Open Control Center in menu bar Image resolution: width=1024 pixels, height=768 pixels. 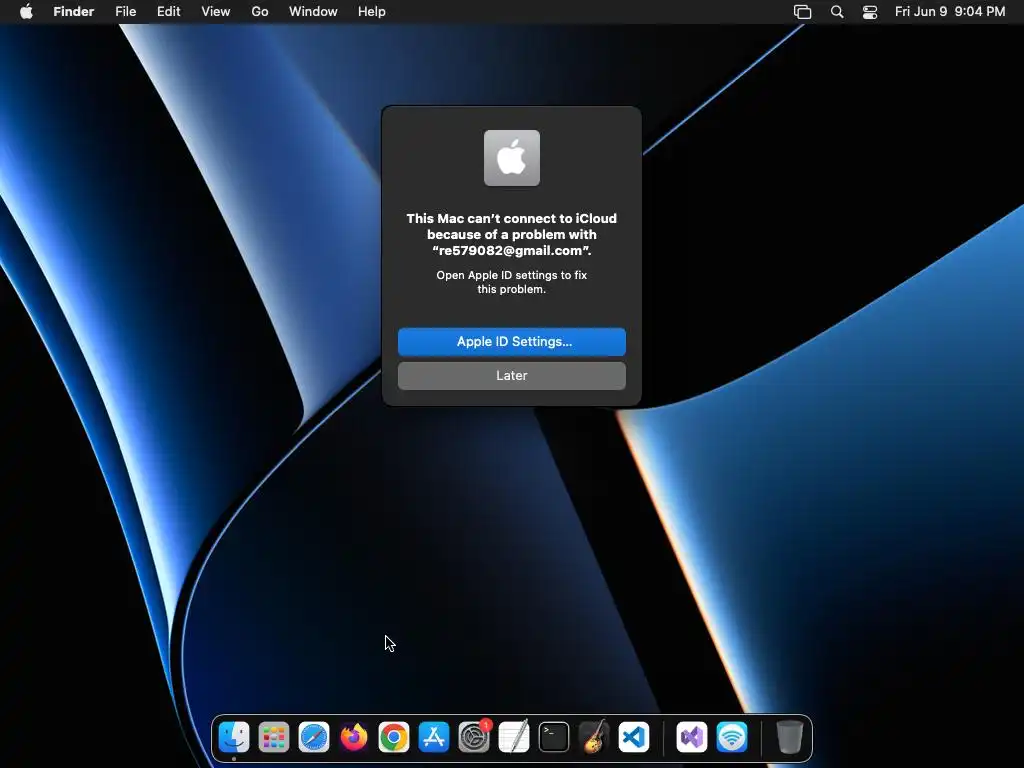[x=870, y=12]
